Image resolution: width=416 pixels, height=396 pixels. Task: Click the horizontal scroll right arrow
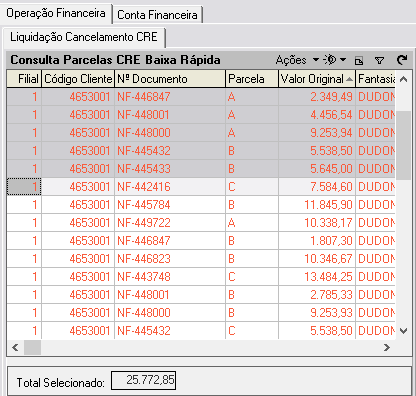point(387,348)
